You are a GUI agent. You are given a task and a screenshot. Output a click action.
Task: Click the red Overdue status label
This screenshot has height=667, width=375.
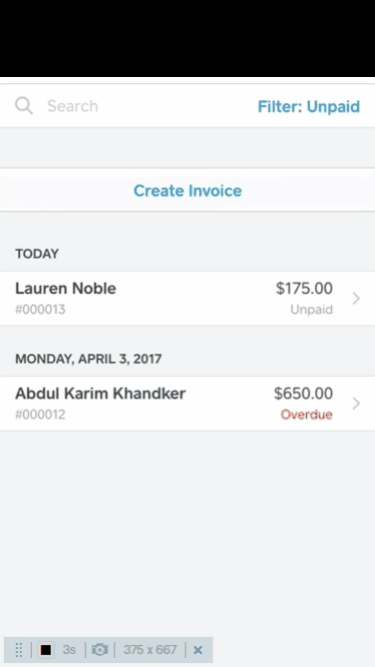point(307,414)
